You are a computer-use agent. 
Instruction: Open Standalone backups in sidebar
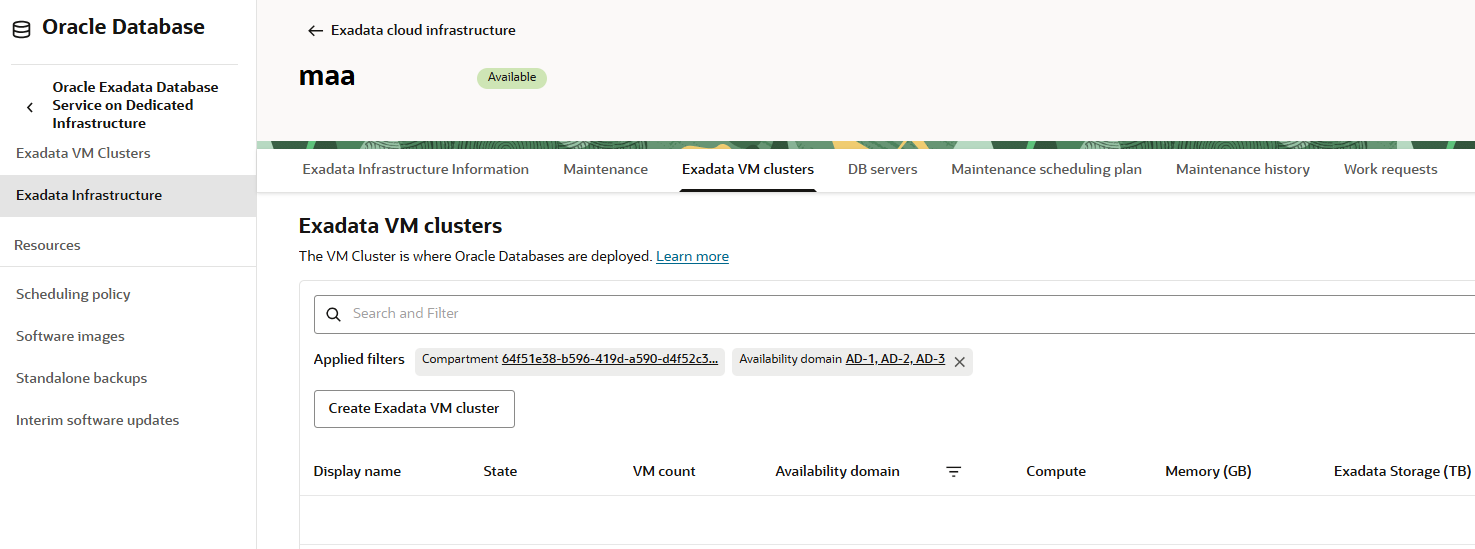[81, 378]
